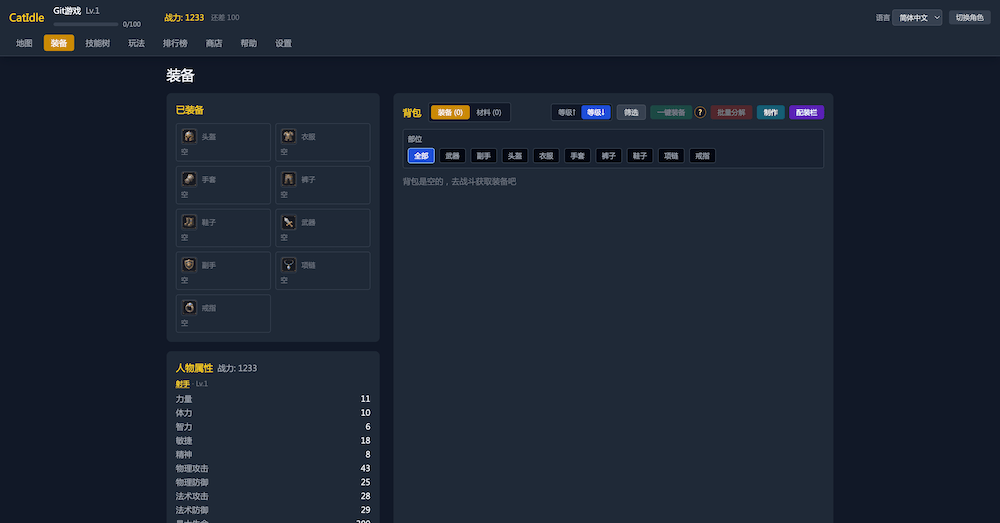Click the helmet (头盔) equipment slot icon

pos(189,136)
